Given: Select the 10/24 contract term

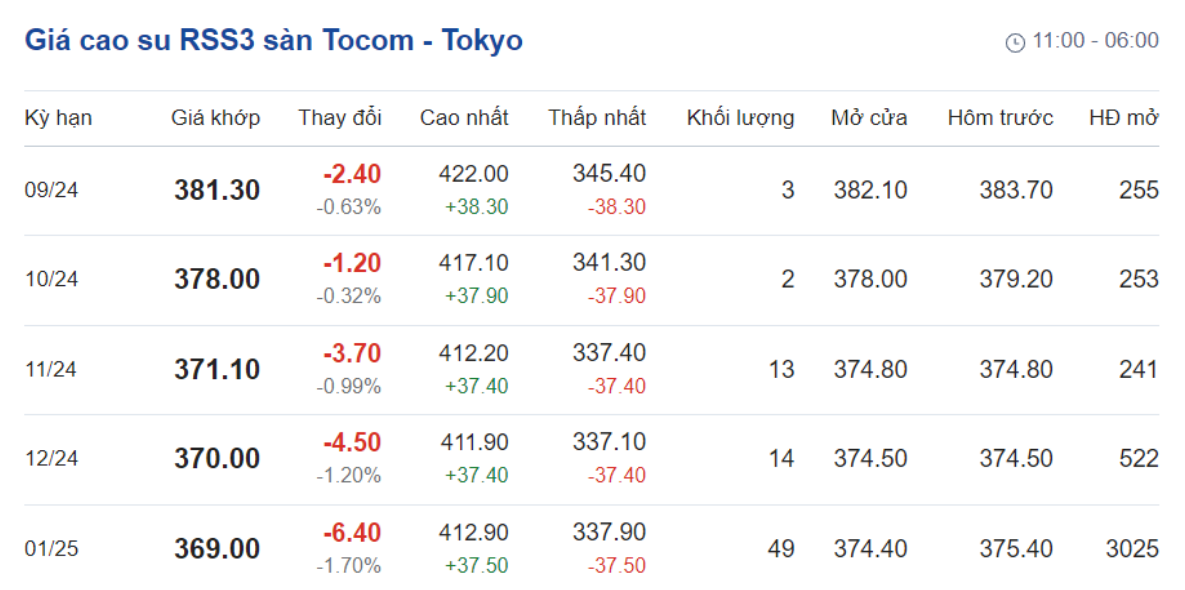Looking at the screenshot, I should [x=51, y=280].
